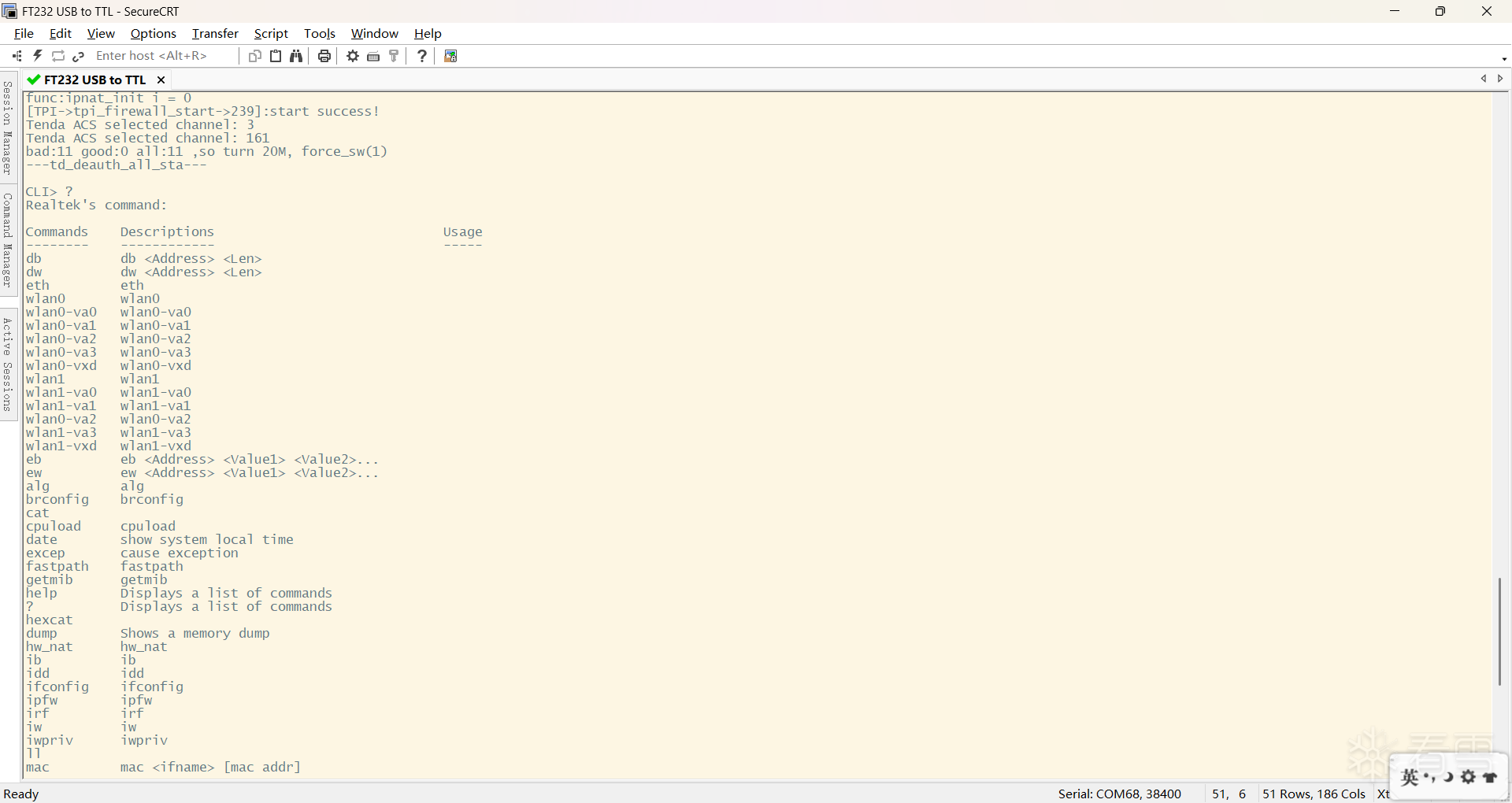Click the public key assistant icon
Image resolution: width=1512 pixels, height=803 pixels.
click(395, 56)
